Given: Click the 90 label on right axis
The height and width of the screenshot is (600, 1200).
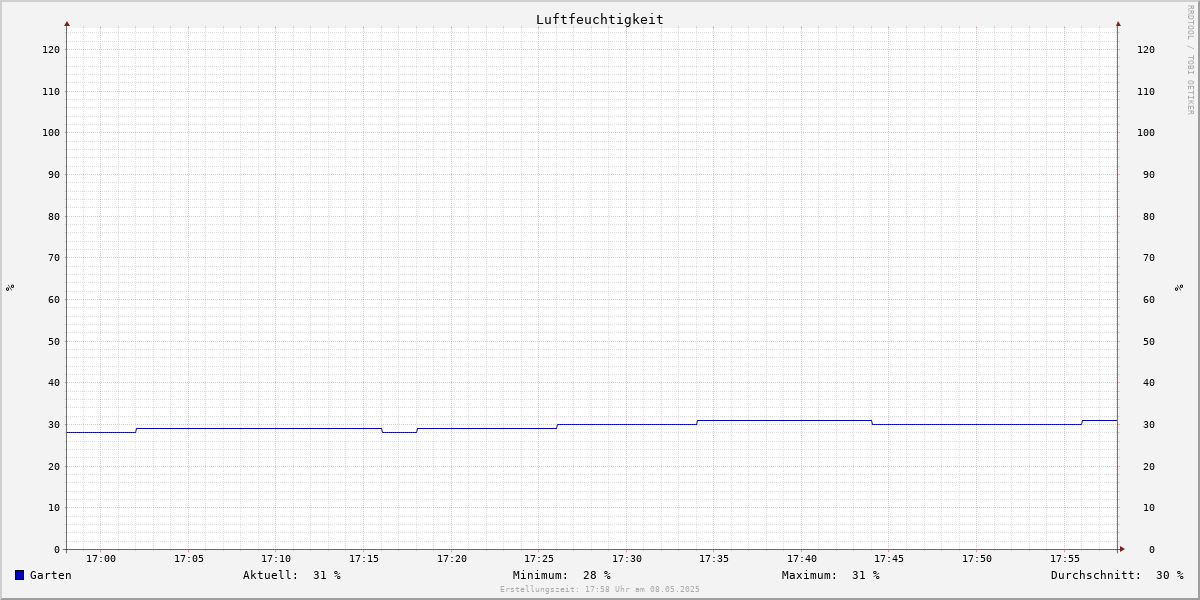Looking at the screenshot, I should (1149, 174).
